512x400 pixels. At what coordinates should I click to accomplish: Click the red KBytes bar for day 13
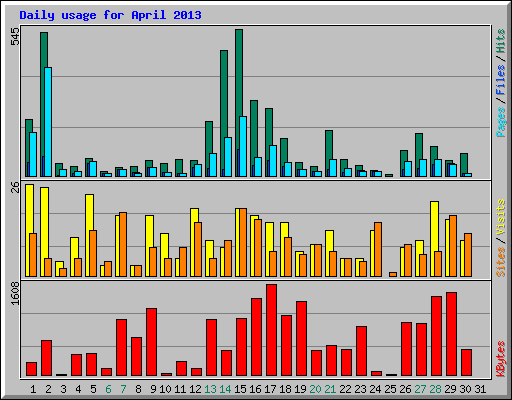click(211, 347)
